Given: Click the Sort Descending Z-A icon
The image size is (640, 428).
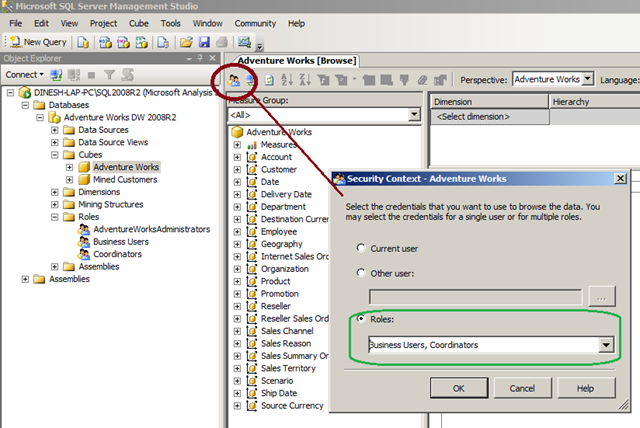Looking at the screenshot, I should 305,80.
